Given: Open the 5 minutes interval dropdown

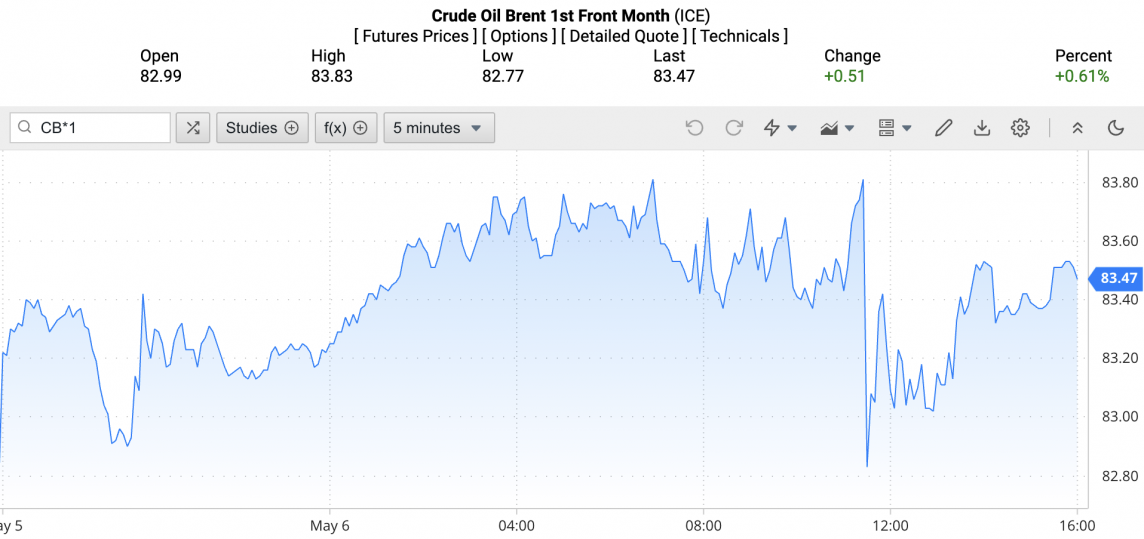Looking at the screenshot, I should (438, 128).
